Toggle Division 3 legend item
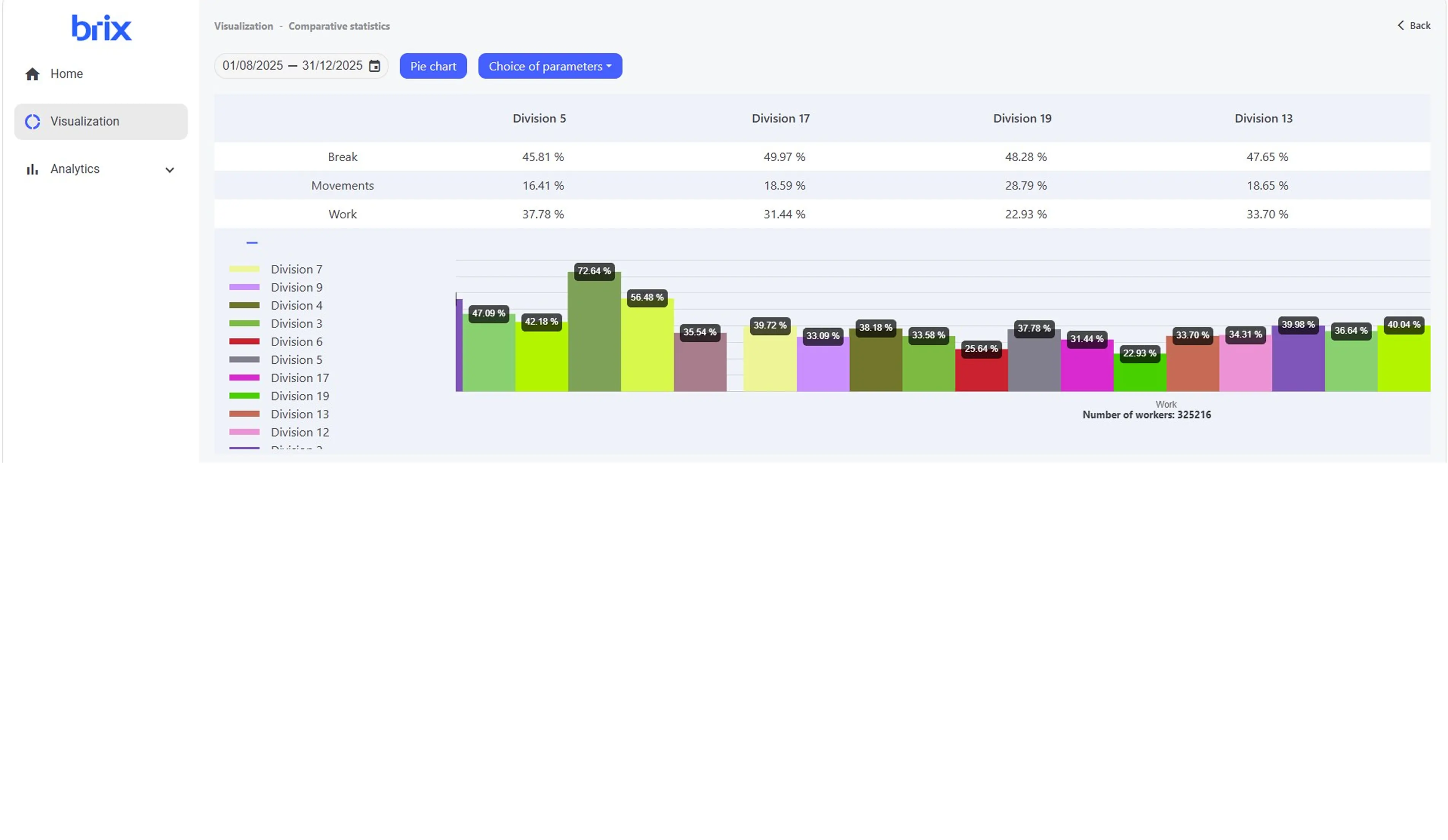Image resolution: width=1448 pixels, height=840 pixels. (276, 323)
